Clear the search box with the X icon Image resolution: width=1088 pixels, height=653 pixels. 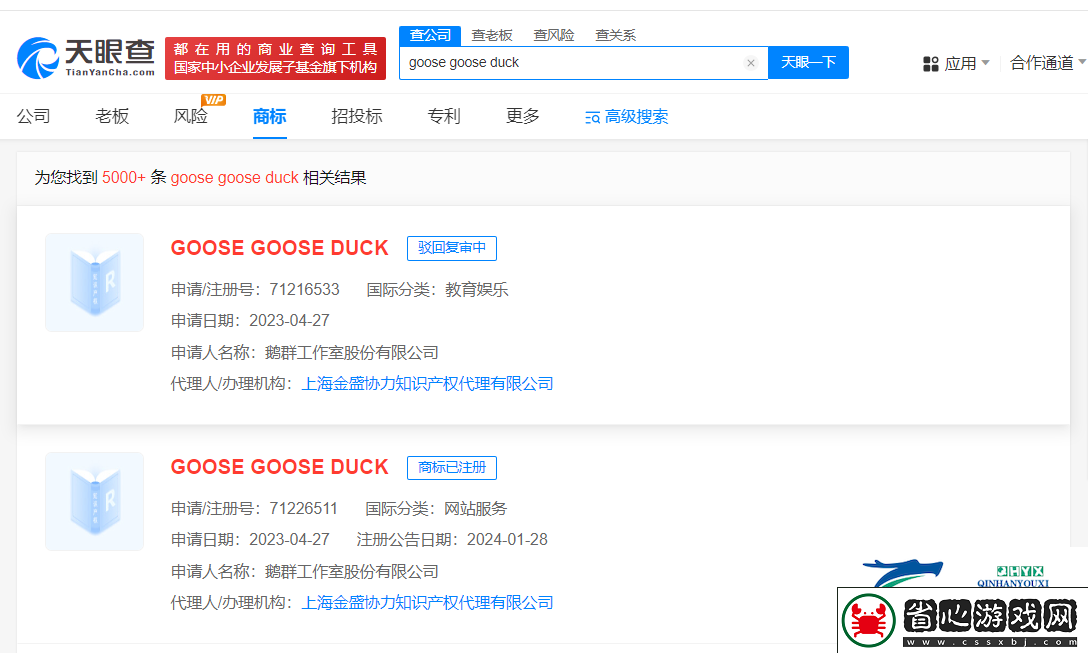click(x=751, y=63)
